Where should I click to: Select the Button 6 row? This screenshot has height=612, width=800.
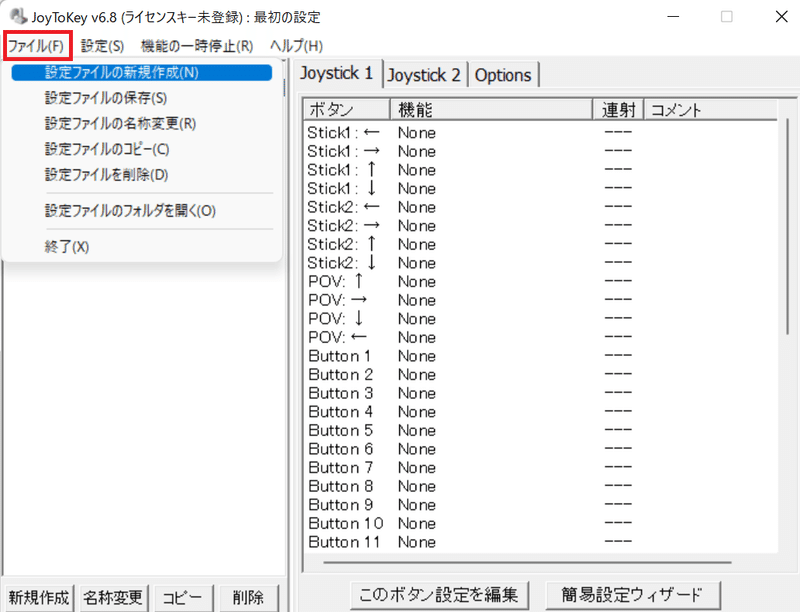click(541, 449)
